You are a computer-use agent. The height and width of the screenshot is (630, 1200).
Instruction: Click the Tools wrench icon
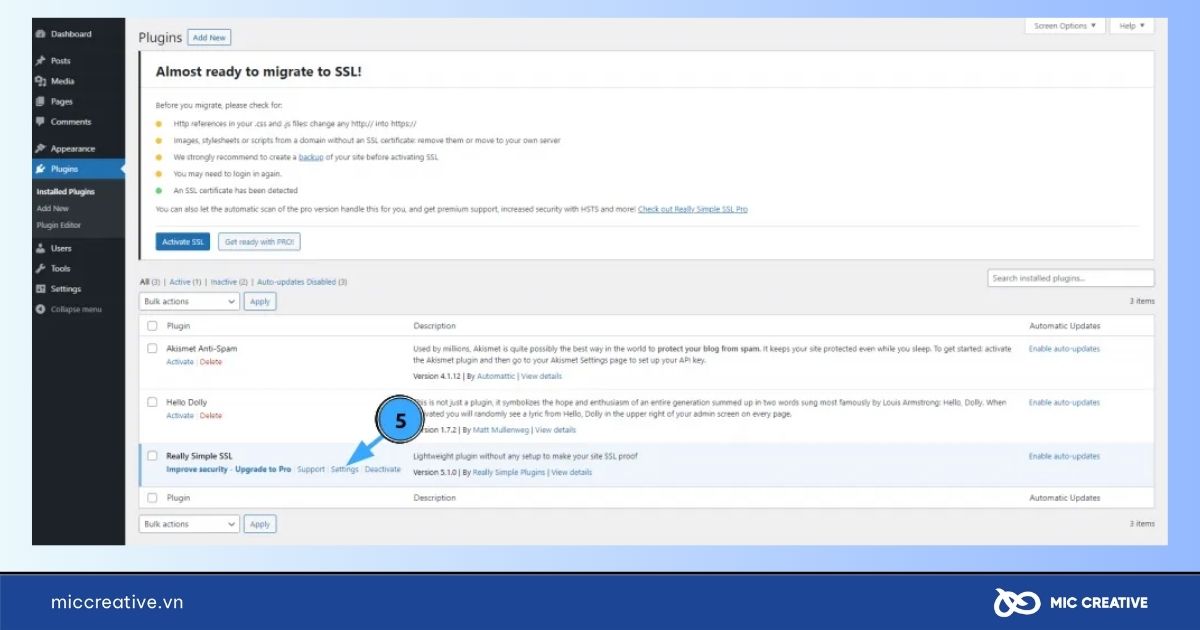40,268
